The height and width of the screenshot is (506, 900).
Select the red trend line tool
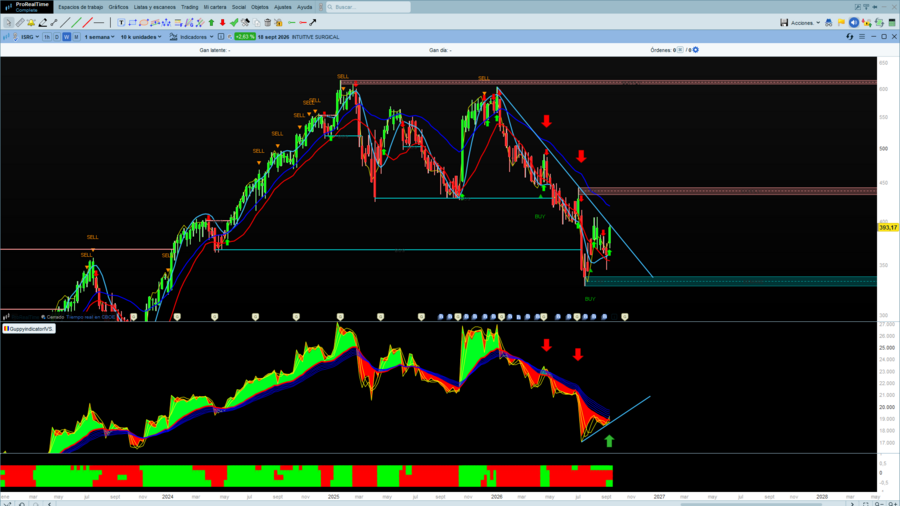coord(87,22)
